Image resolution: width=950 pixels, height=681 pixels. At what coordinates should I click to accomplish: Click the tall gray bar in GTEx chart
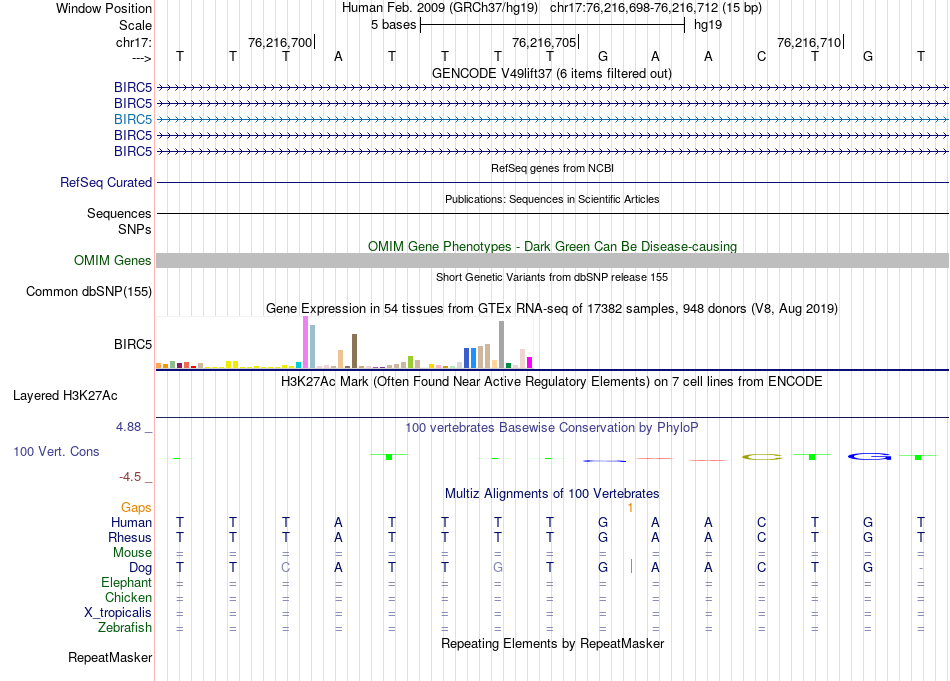pos(502,345)
